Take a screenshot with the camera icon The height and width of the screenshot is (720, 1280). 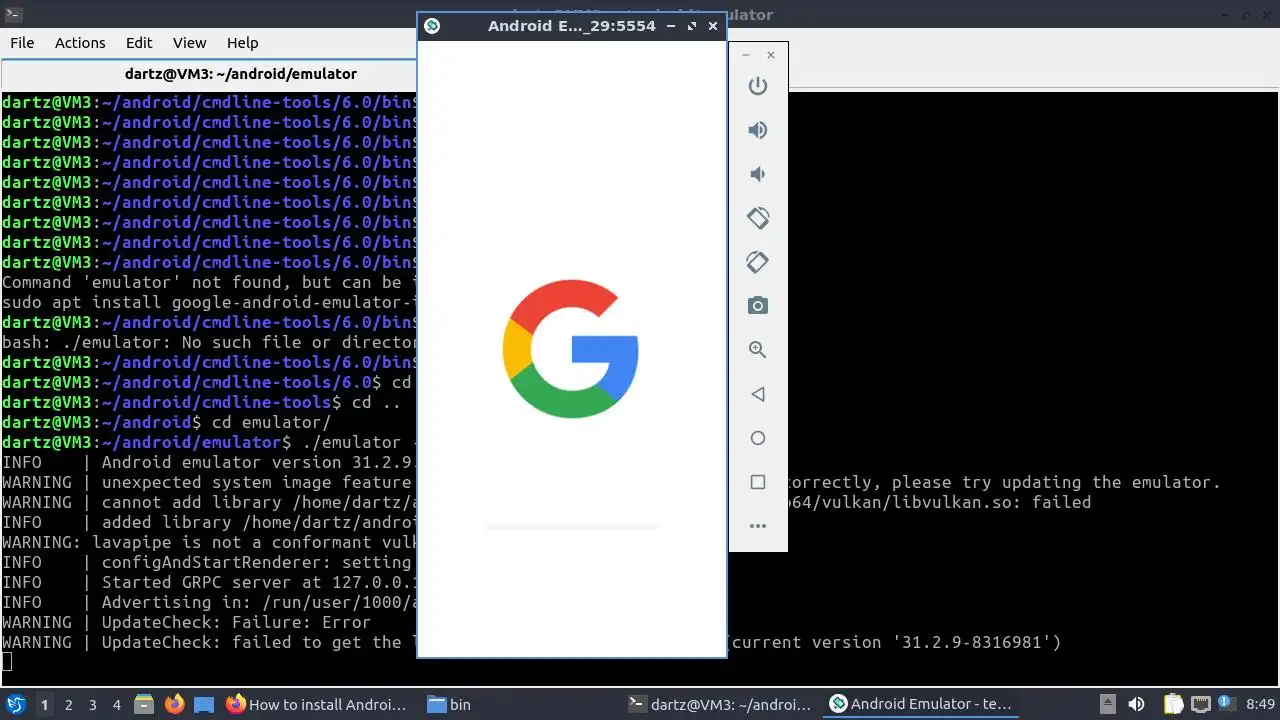[x=758, y=306]
